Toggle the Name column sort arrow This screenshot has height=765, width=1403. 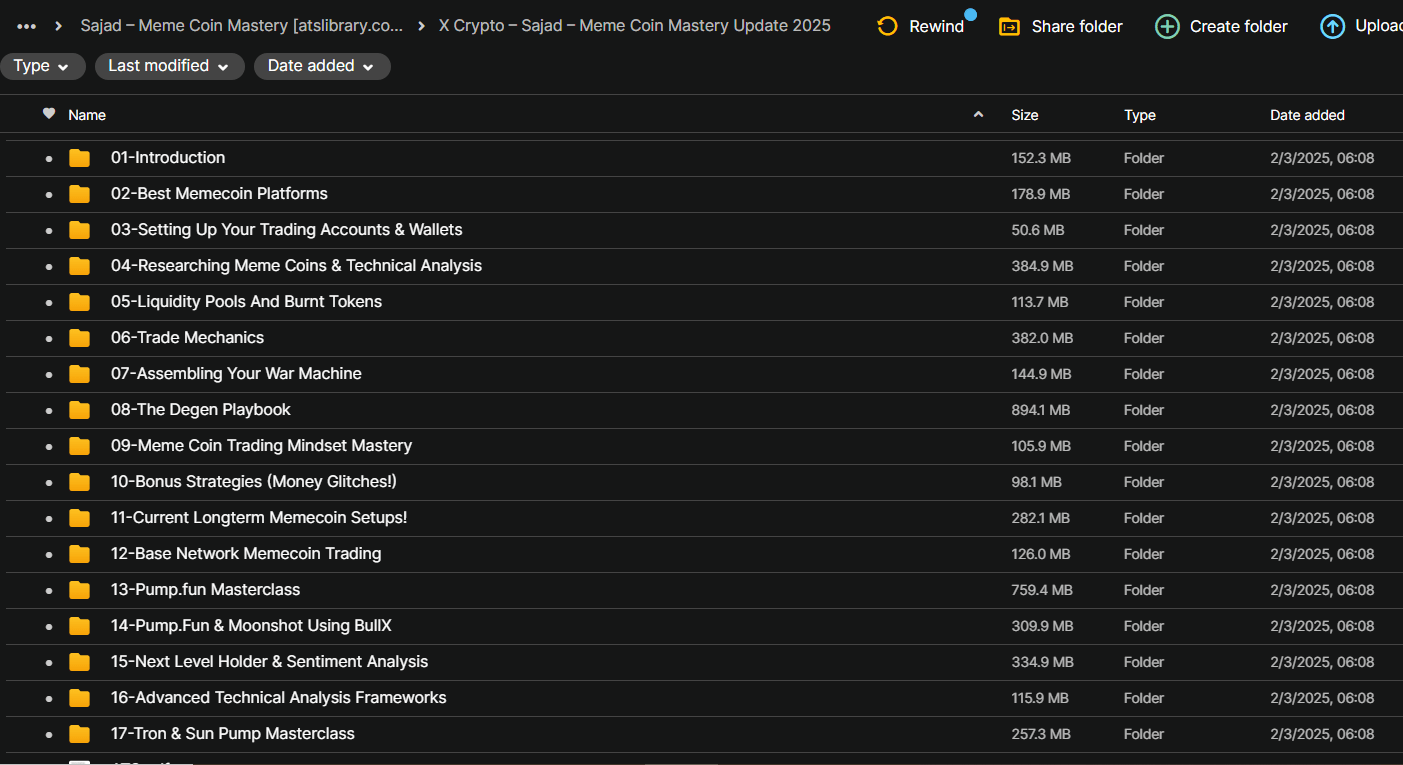coord(978,115)
